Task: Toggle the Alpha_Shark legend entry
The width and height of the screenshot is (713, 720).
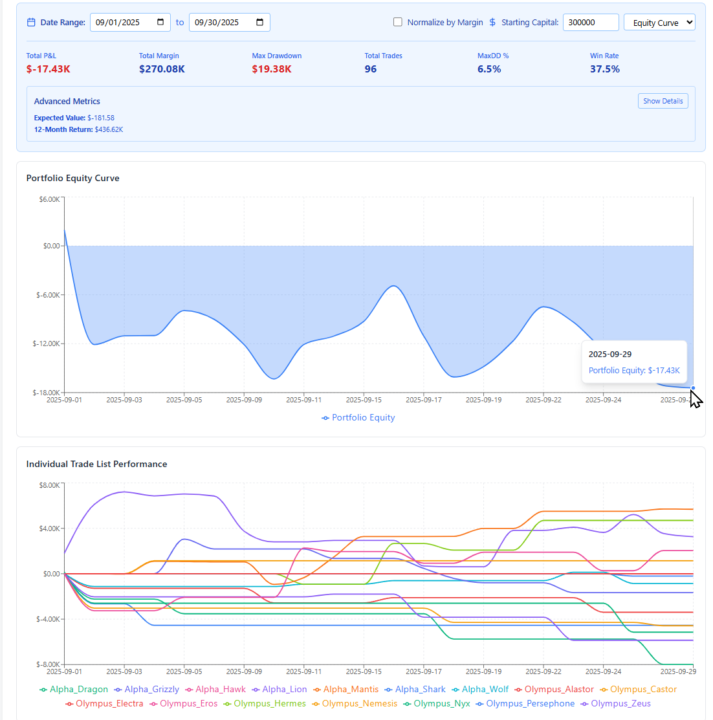Action: pos(419,689)
